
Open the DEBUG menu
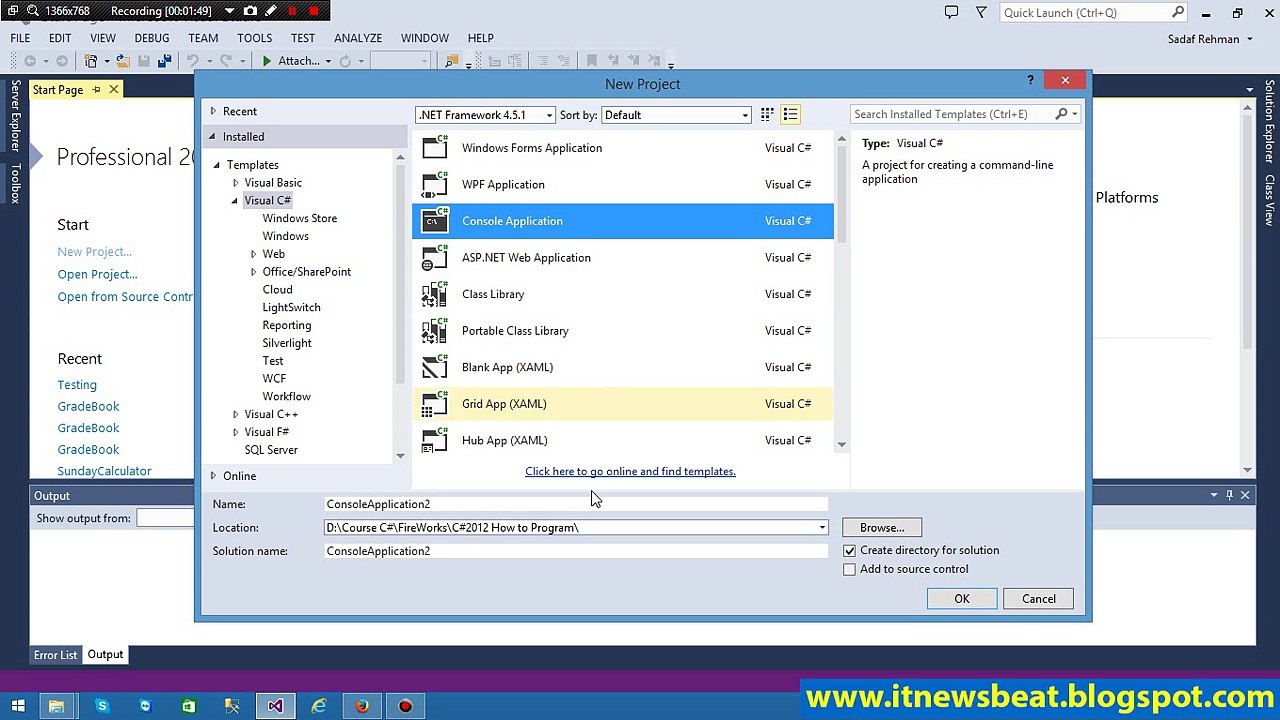coord(152,38)
